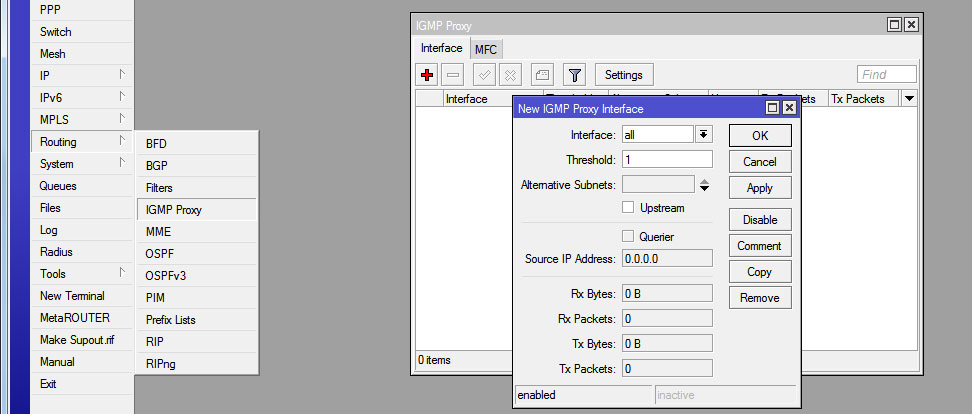The width and height of the screenshot is (972, 414).
Task: Open the column list dropdown in table header
Action: point(908,99)
